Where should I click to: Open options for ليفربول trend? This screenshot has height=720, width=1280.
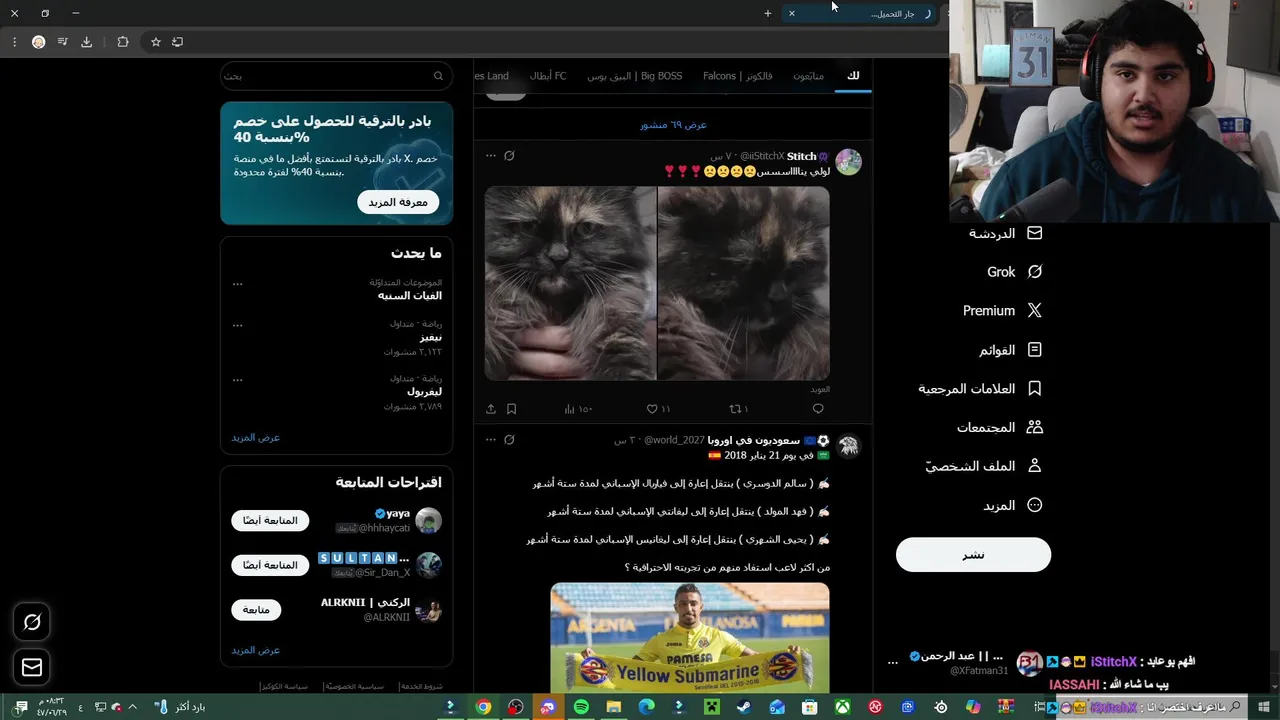238,380
